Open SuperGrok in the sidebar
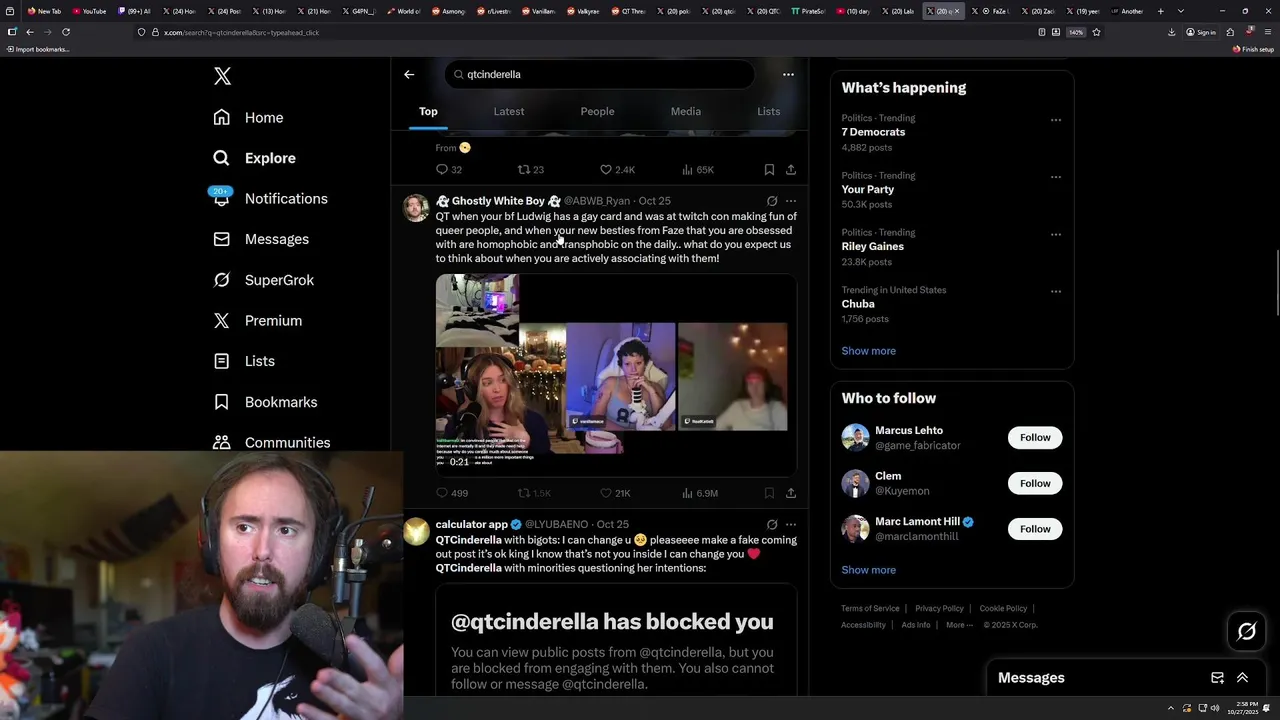This screenshot has height=720, width=1280. (263, 280)
